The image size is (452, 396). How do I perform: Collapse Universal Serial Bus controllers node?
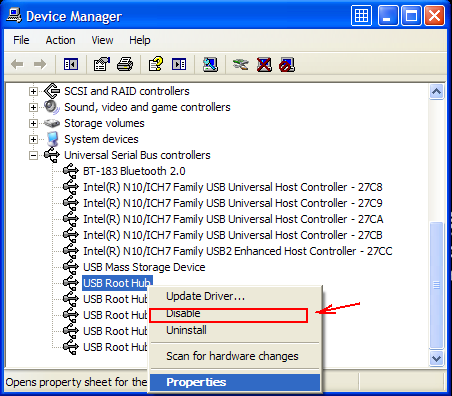pos(33,155)
